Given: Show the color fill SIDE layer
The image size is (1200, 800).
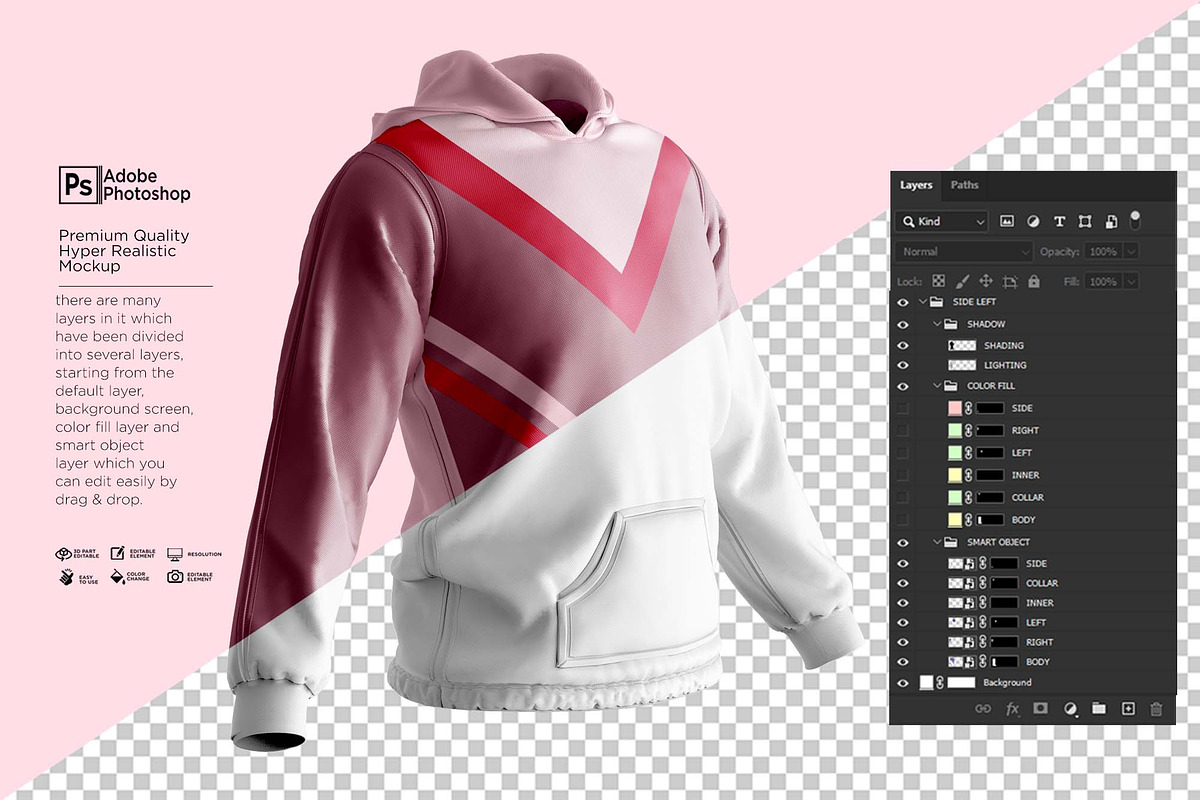Looking at the screenshot, I should click(x=903, y=408).
